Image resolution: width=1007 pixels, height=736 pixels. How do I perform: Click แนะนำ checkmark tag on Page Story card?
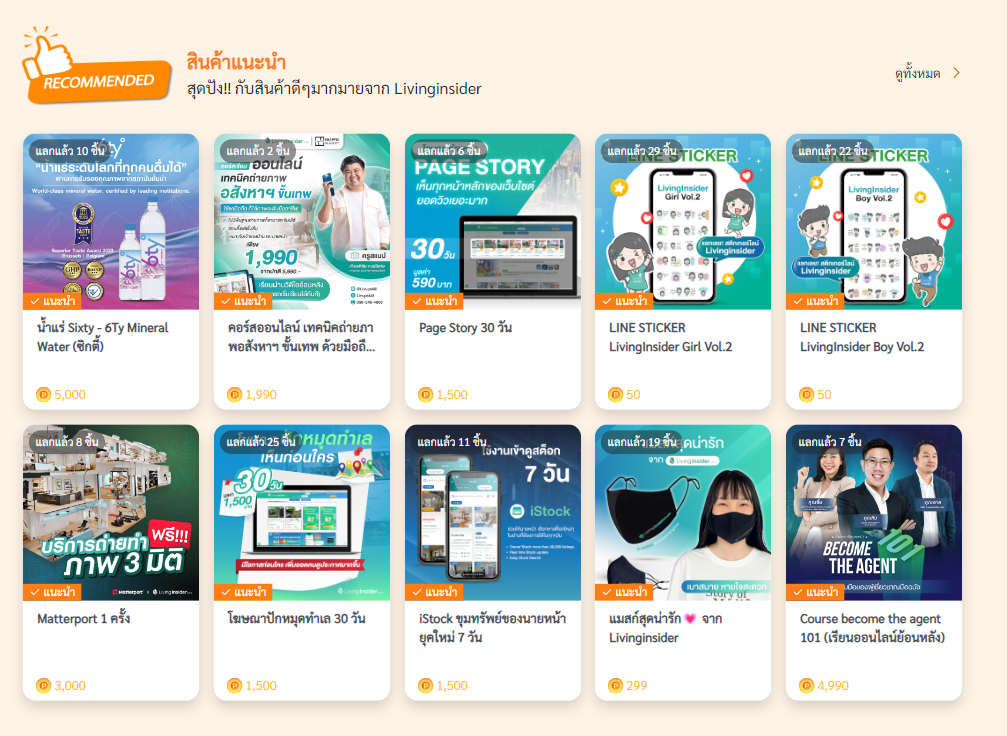(434, 301)
